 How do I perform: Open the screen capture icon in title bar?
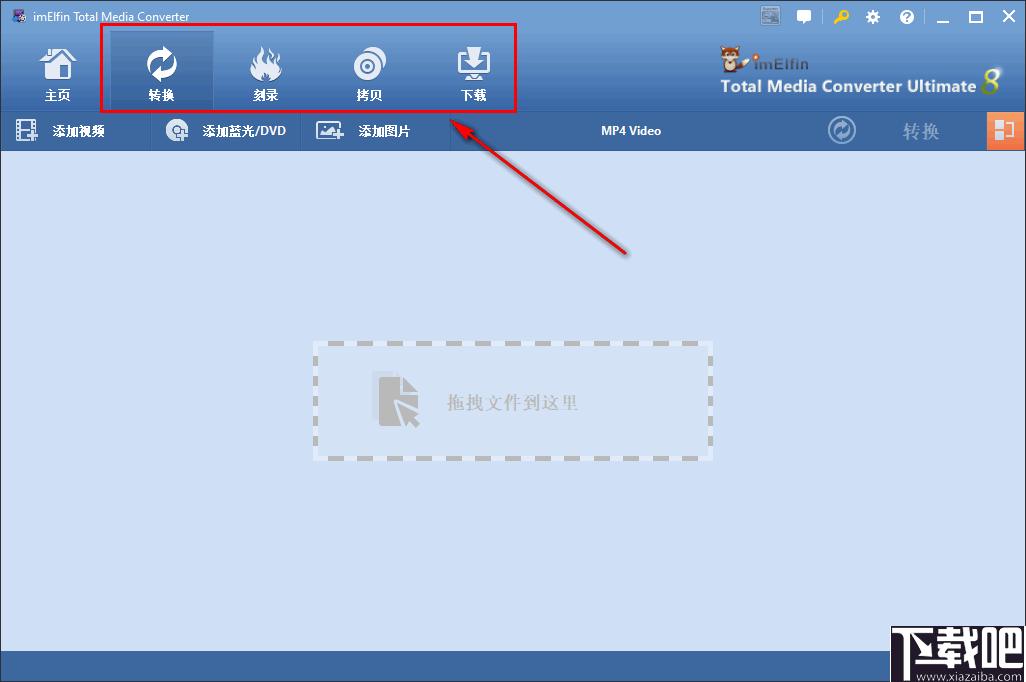click(771, 16)
